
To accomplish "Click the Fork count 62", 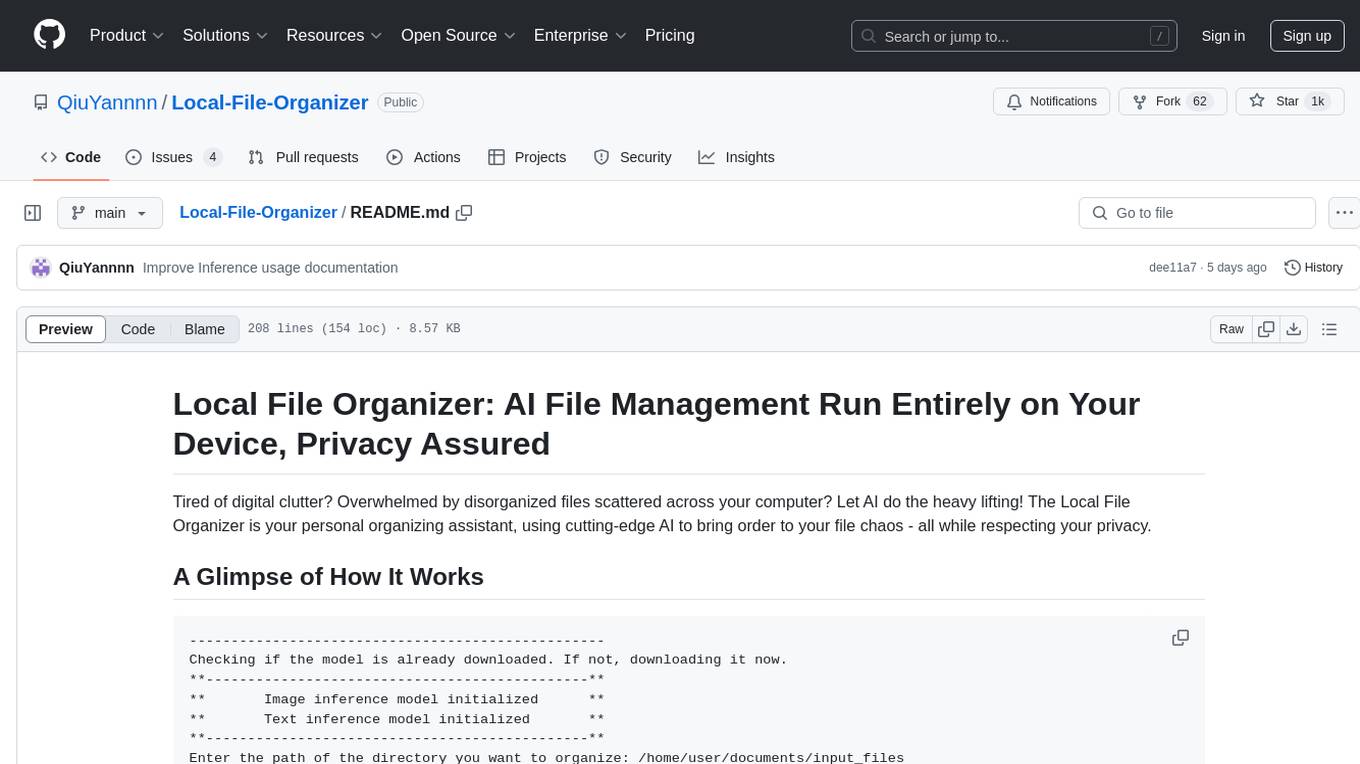I will tap(1201, 102).
